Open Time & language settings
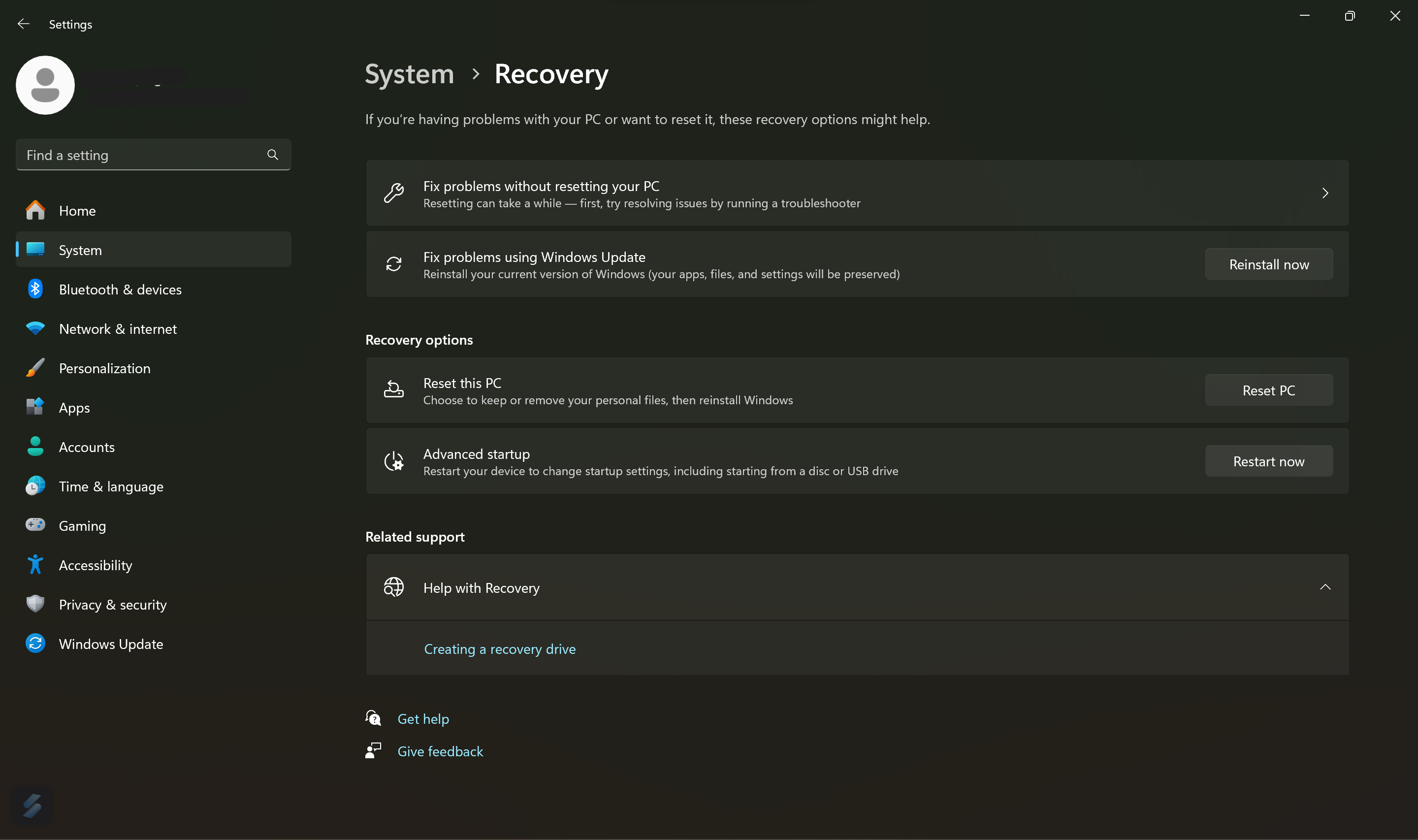1418x840 pixels. [153, 486]
